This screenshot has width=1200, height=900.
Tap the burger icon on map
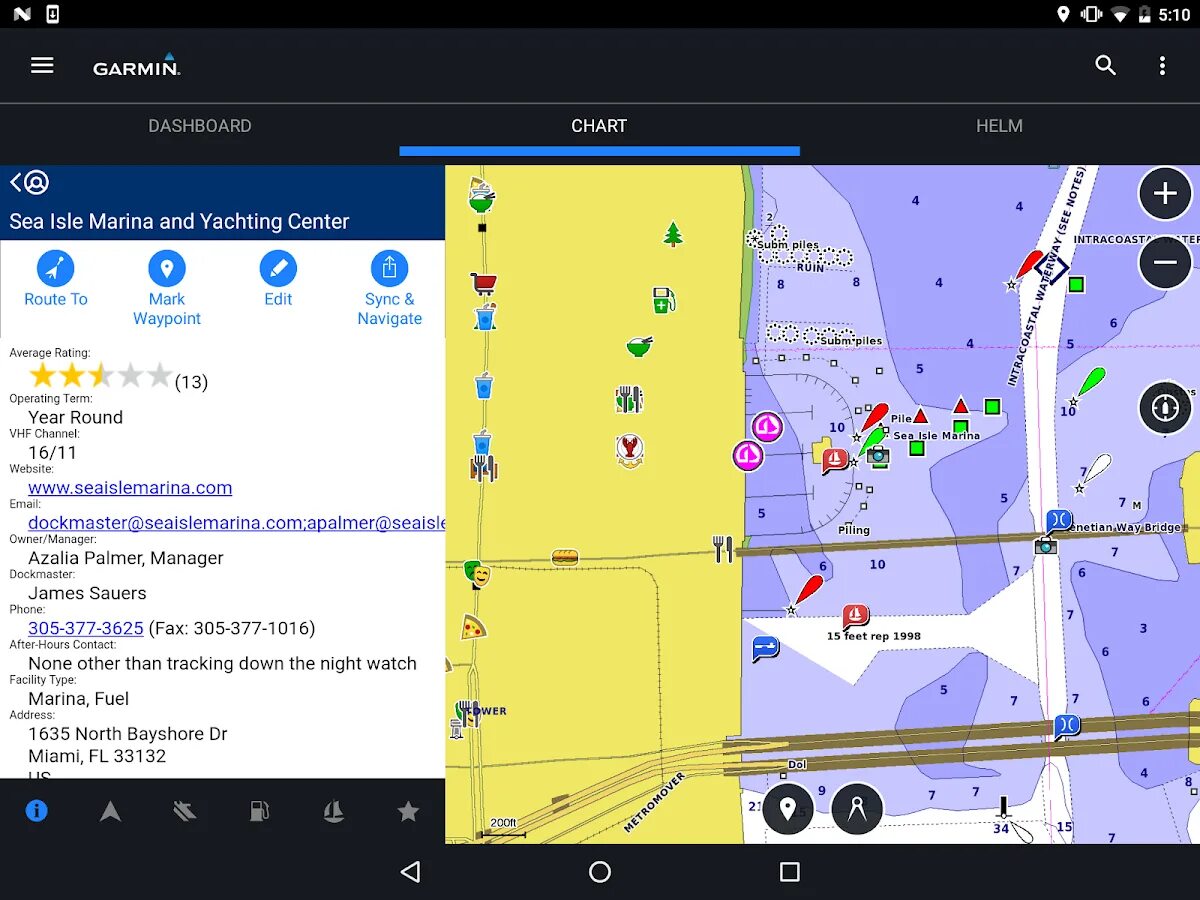[x=565, y=557]
